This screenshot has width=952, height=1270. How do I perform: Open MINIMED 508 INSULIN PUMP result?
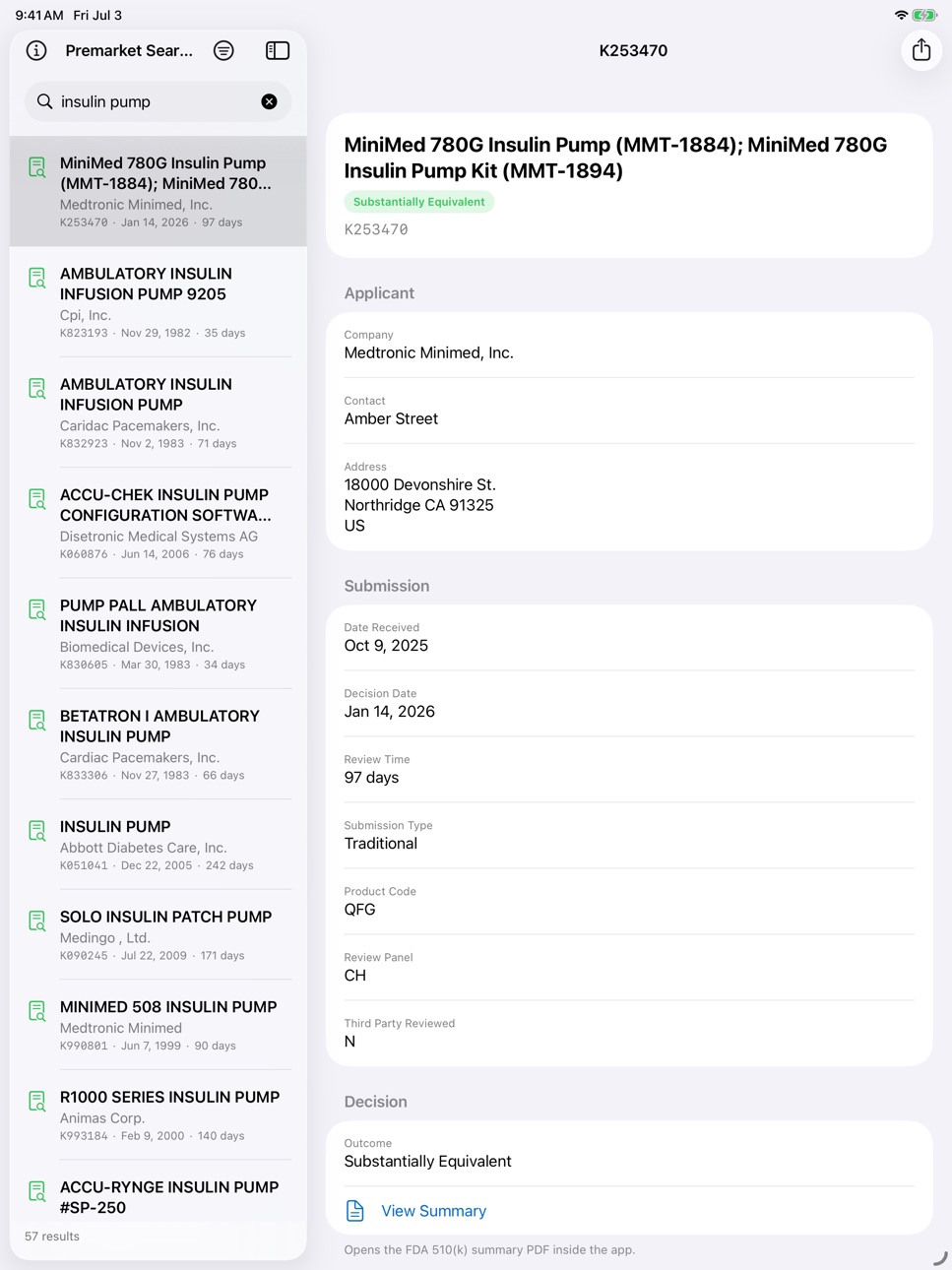pyautogui.click(x=158, y=1025)
